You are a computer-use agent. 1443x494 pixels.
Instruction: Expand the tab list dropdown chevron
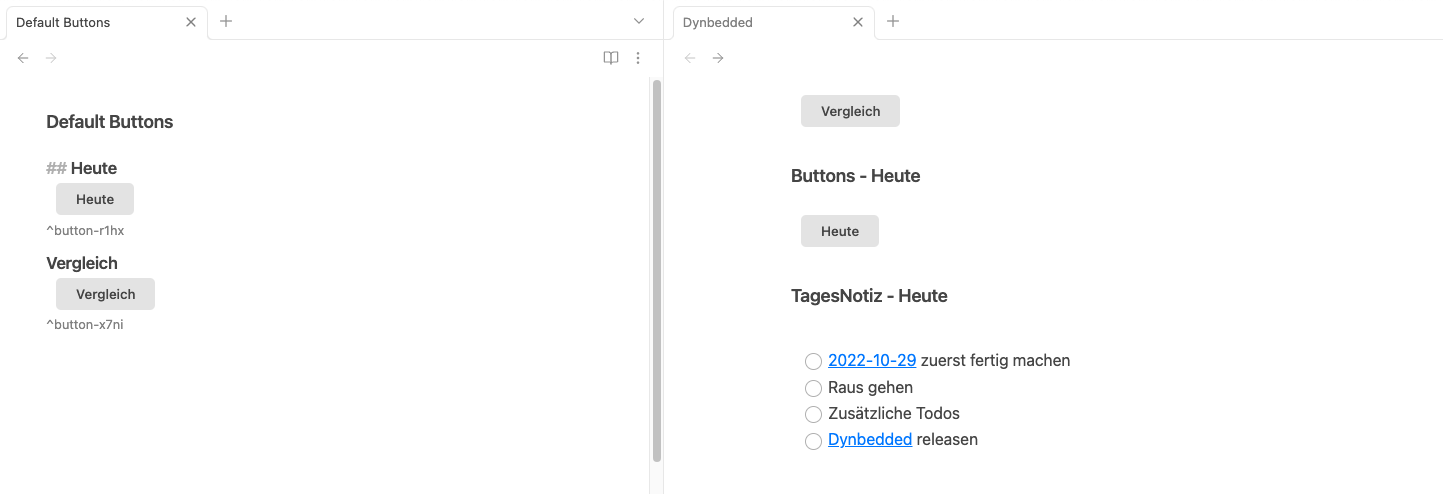click(x=639, y=21)
